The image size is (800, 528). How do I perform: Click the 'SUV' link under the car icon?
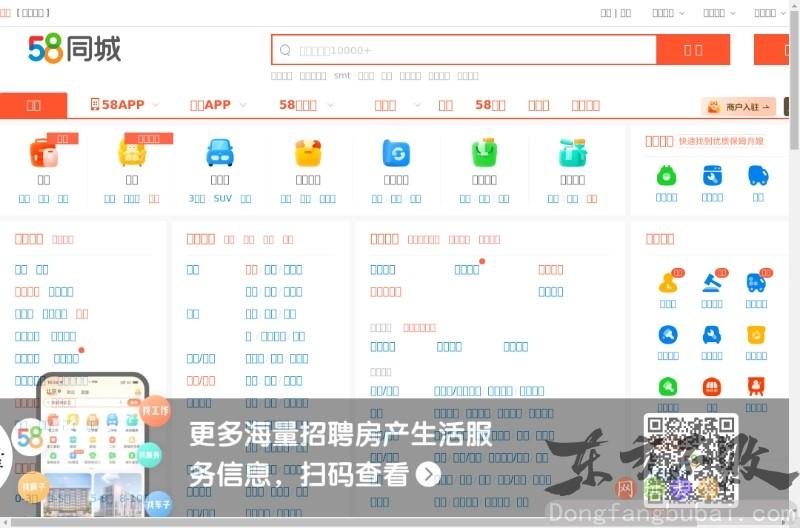[x=222, y=198]
